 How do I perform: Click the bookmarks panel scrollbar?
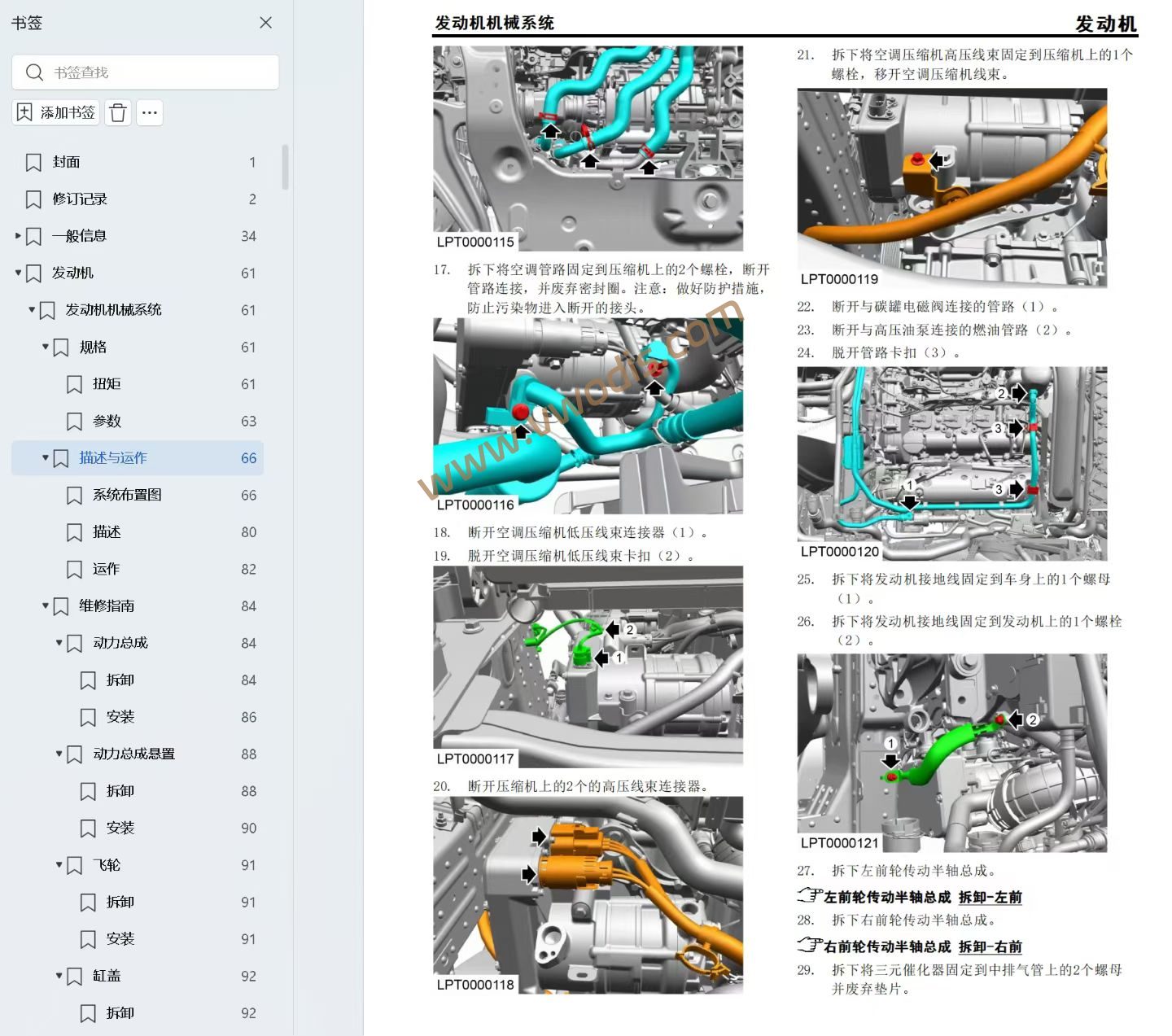point(286,167)
